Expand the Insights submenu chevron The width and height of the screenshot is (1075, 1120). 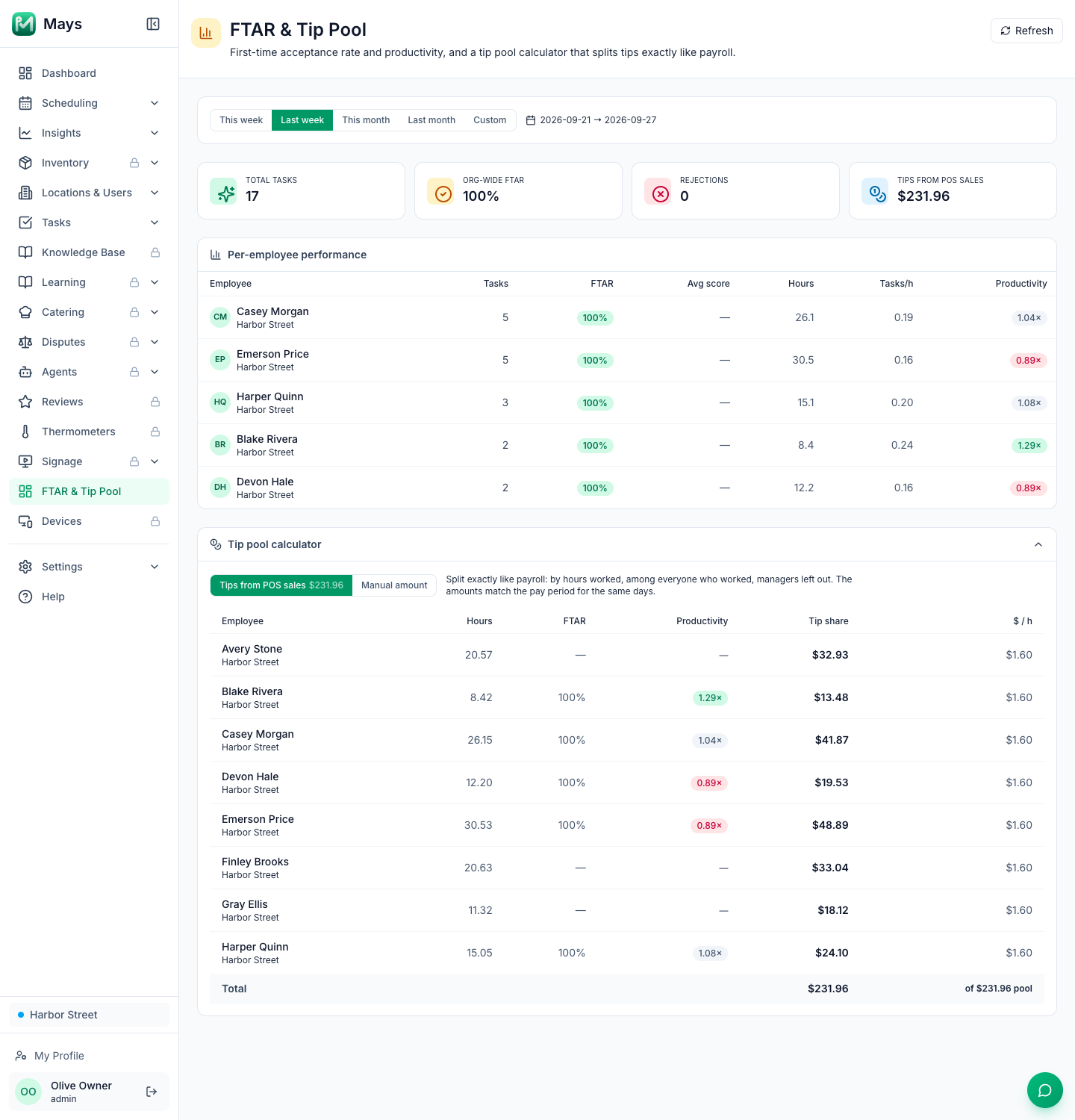(x=155, y=133)
